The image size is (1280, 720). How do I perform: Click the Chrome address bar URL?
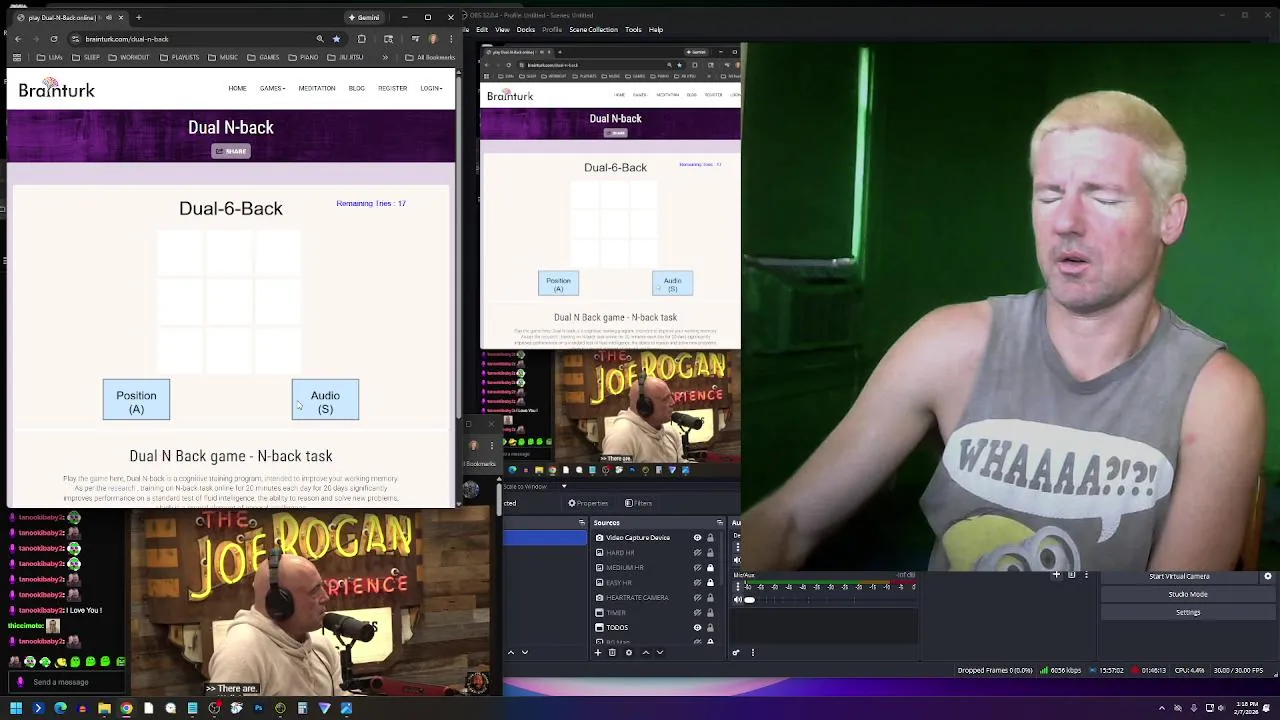(x=127, y=39)
